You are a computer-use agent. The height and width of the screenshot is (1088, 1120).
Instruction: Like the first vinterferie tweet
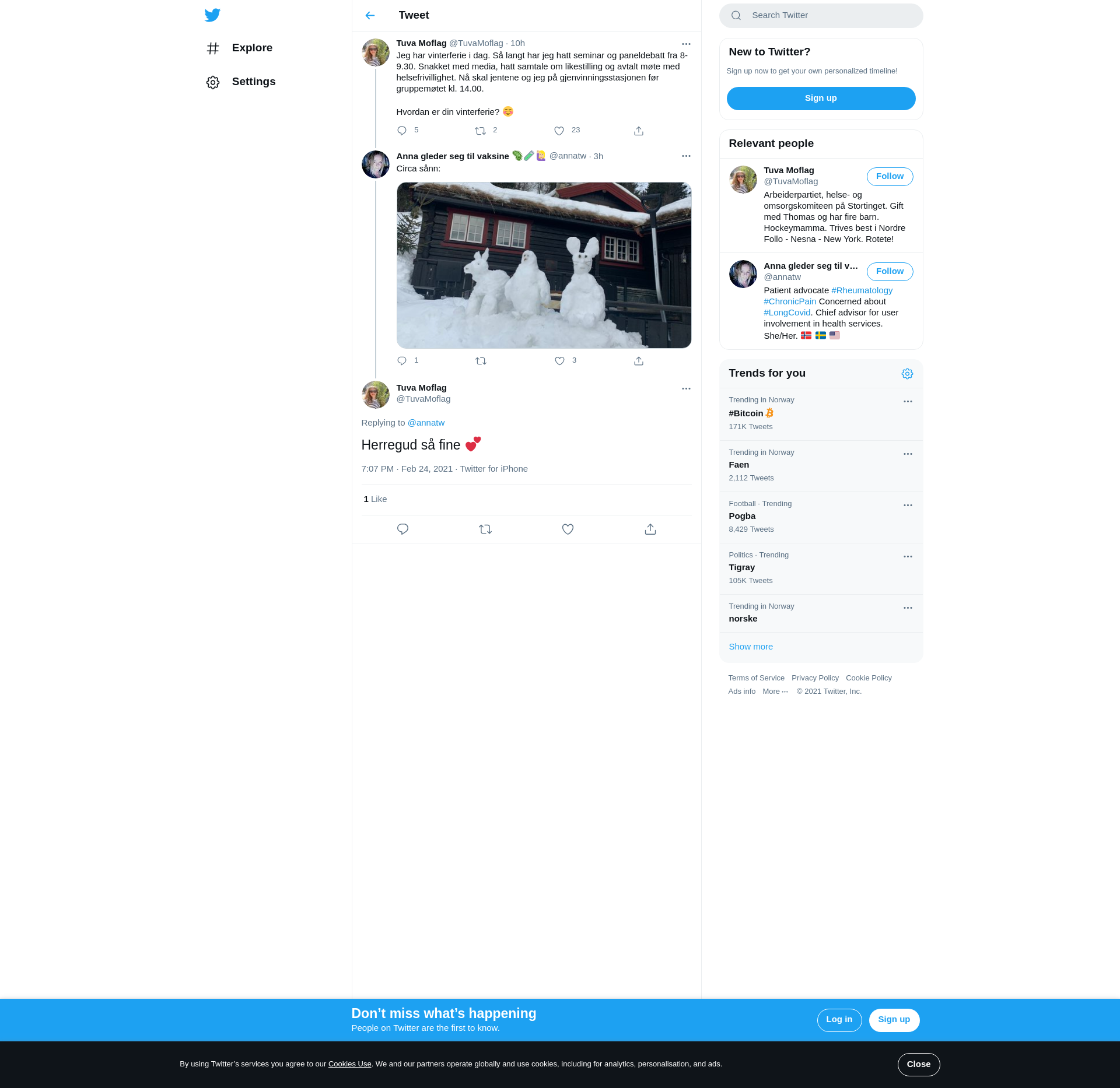559,131
